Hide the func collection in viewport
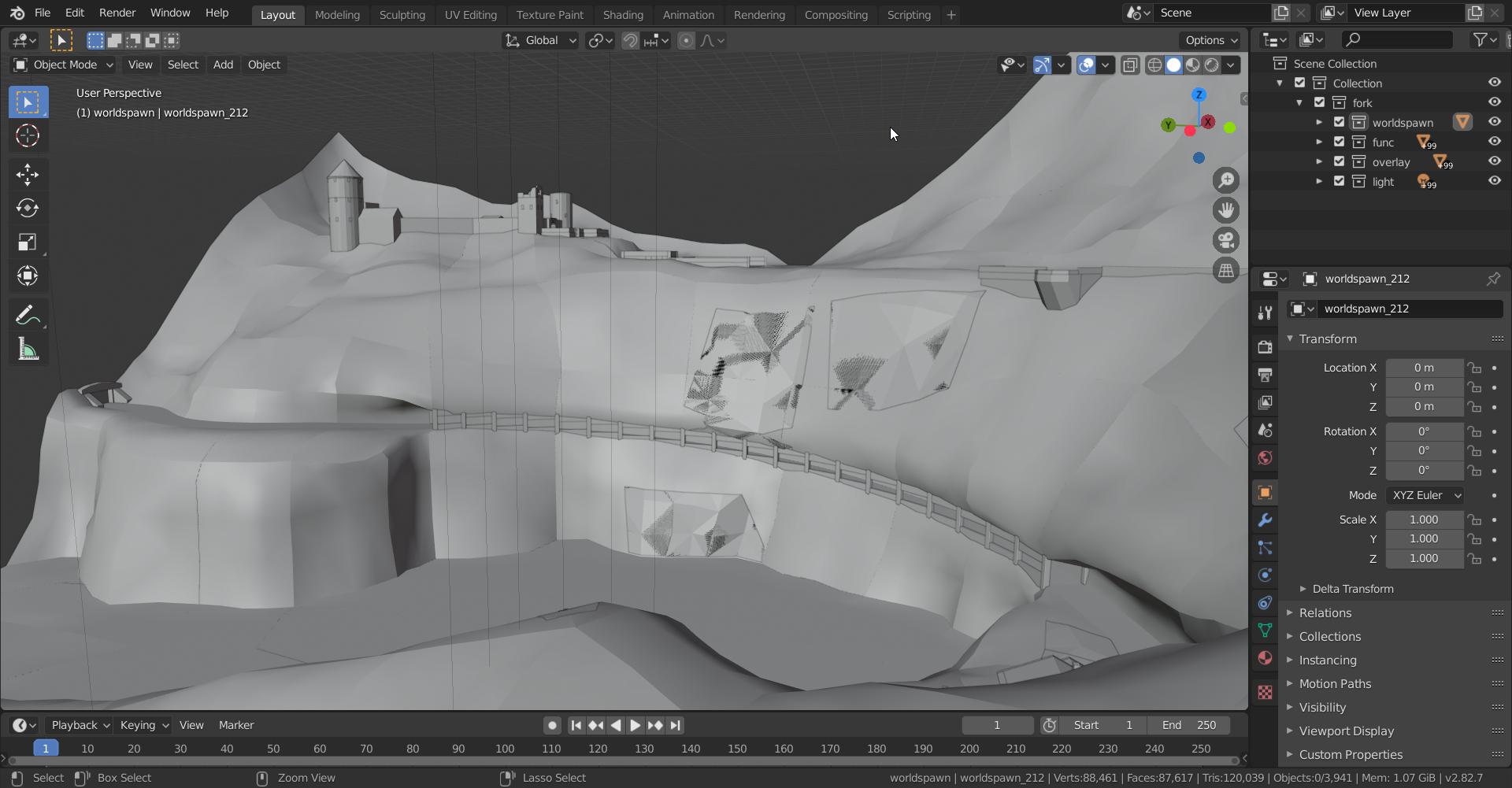 click(1494, 142)
